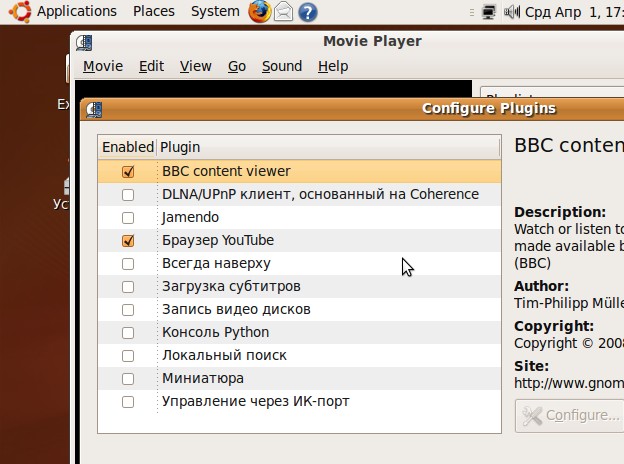The width and height of the screenshot is (624, 464).
Task: Select the Запись видео дисков plugin name
Action: tap(236, 310)
